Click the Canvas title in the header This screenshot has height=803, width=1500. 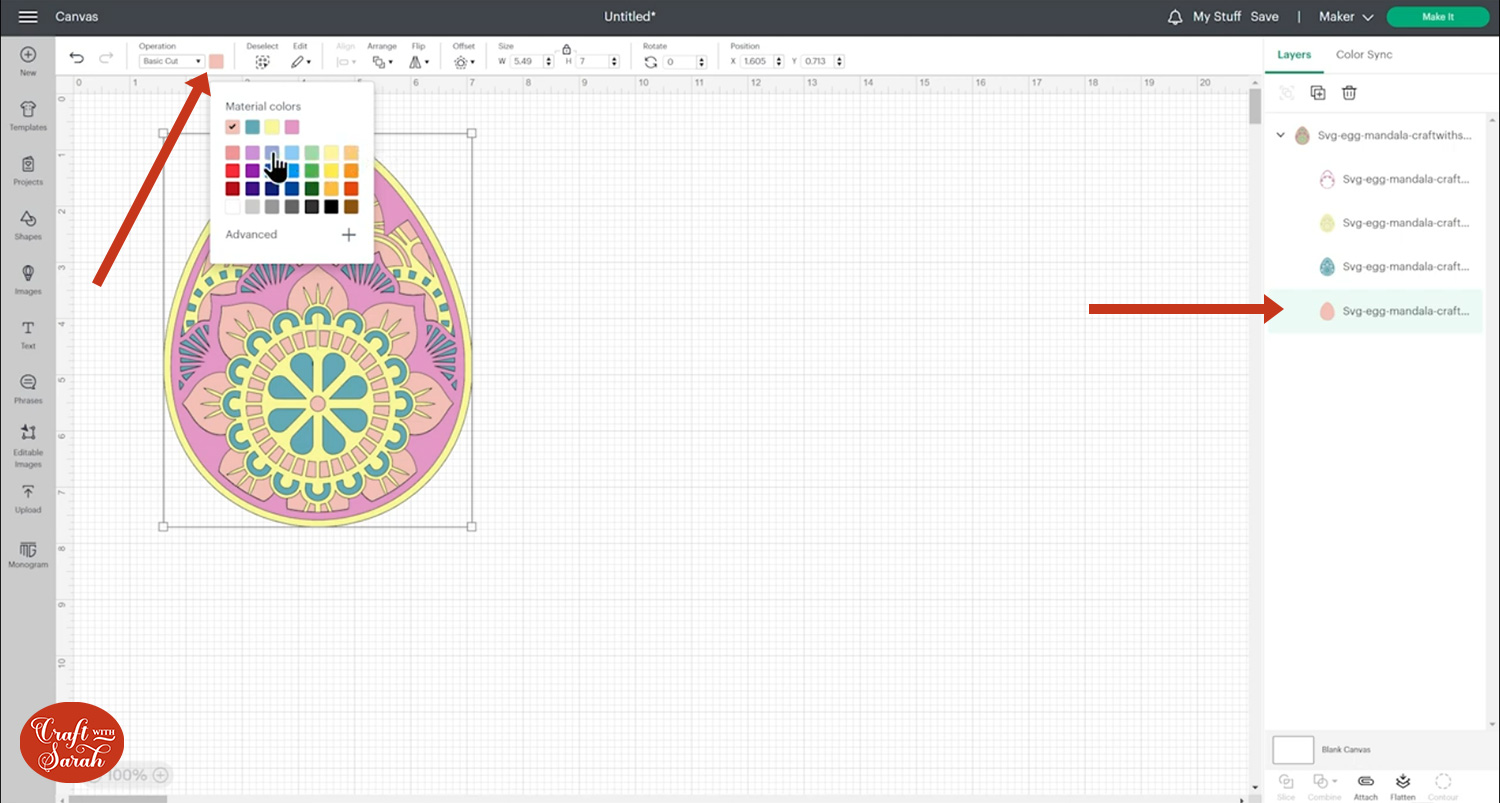point(77,17)
